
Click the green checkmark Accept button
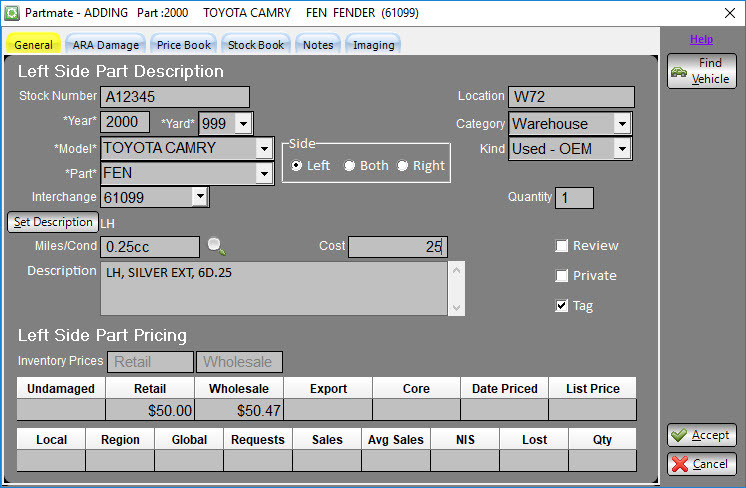(x=702, y=435)
